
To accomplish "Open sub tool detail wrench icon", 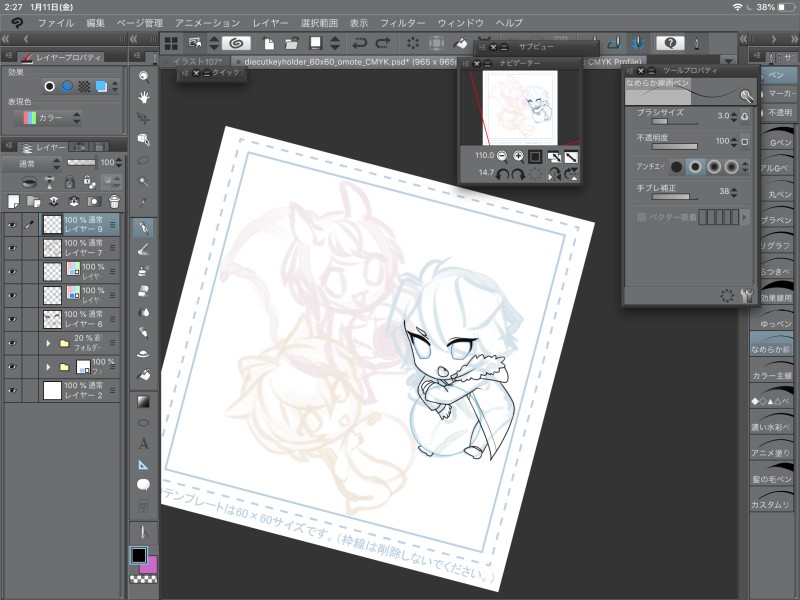I will pos(746,295).
